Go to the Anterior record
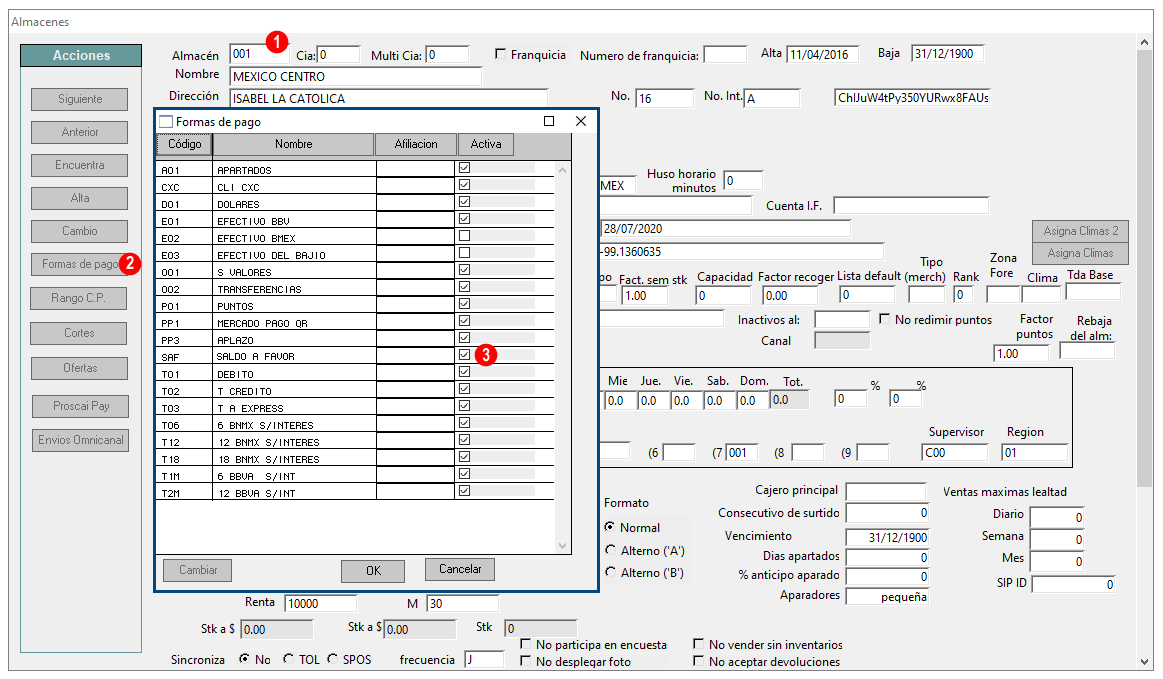 pyautogui.click(x=79, y=132)
